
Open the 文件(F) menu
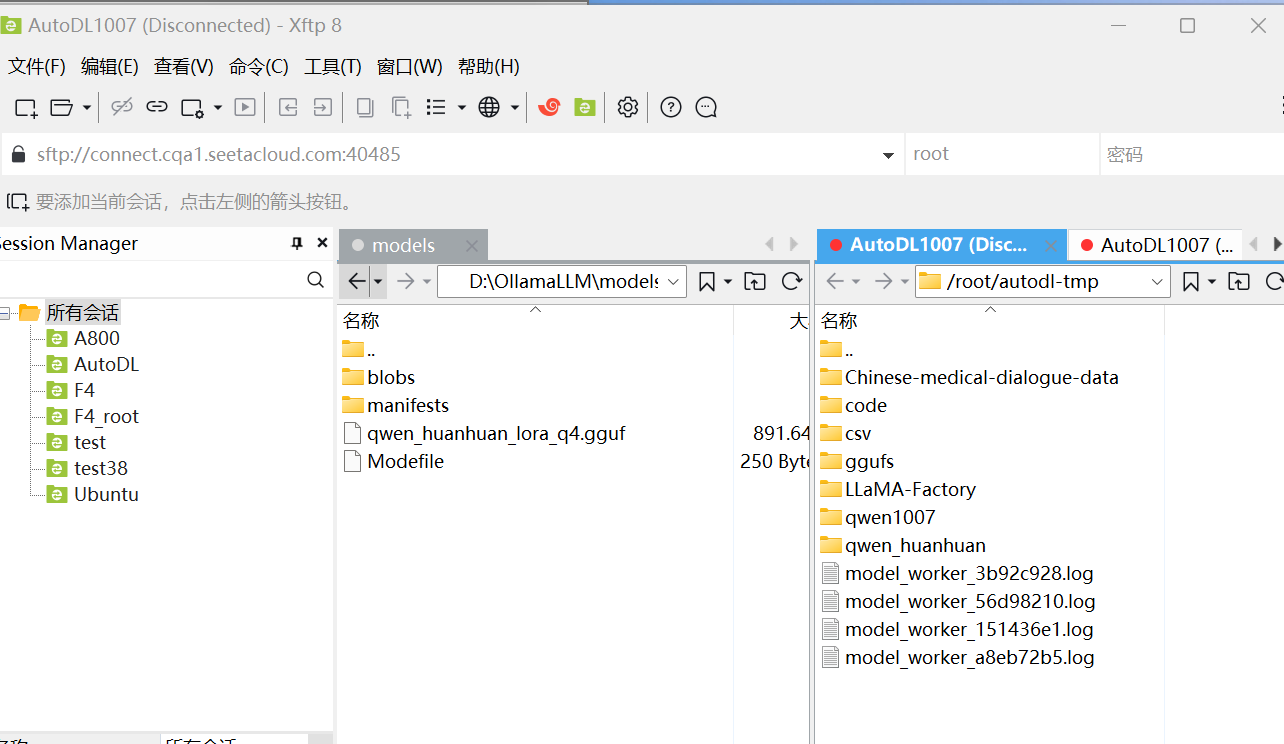pyautogui.click(x=37, y=67)
